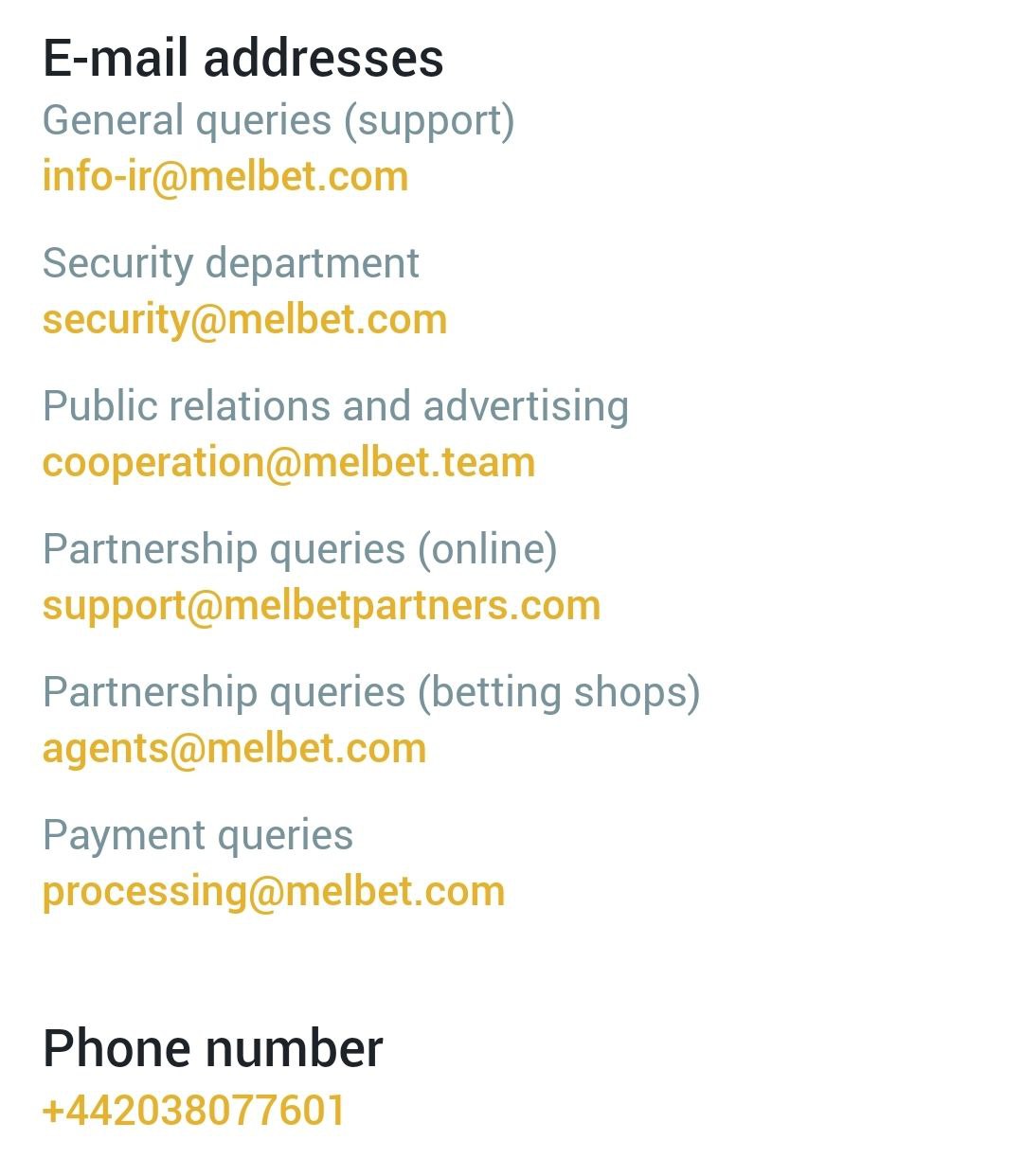This screenshot has width=1023, height=1176.
Task: Select the agents@melbet.com email address
Action: [x=234, y=749]
